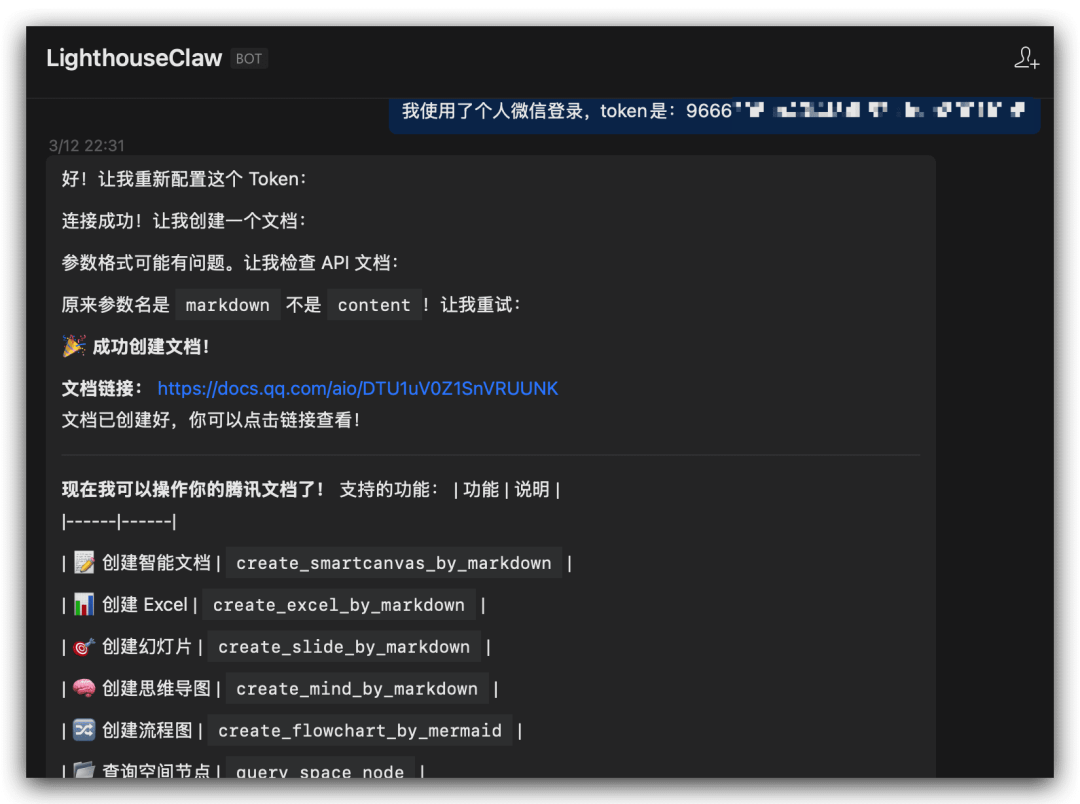This screenshot has width=1080, height=804.
Task: Select the create_mind_by_markdown code snippet
Action: (x=356, y=688)
